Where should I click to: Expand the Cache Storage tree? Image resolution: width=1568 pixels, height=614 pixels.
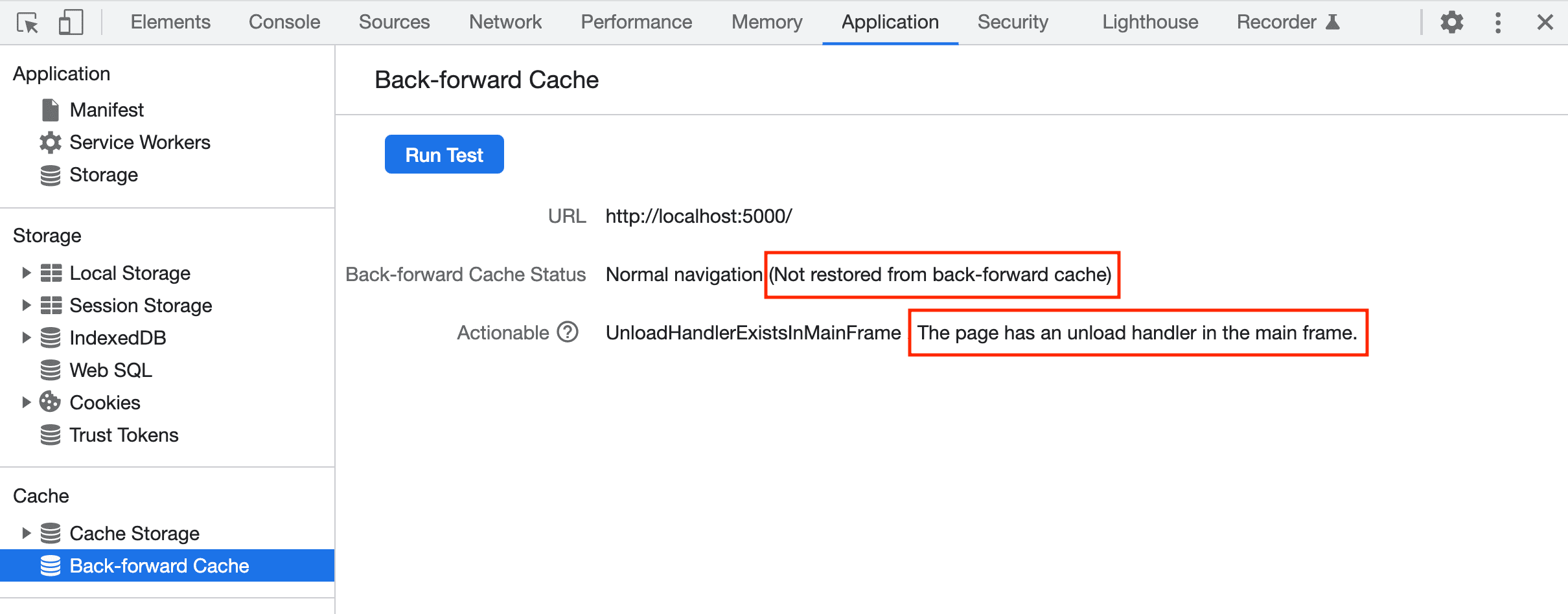[x=27, y=533]
